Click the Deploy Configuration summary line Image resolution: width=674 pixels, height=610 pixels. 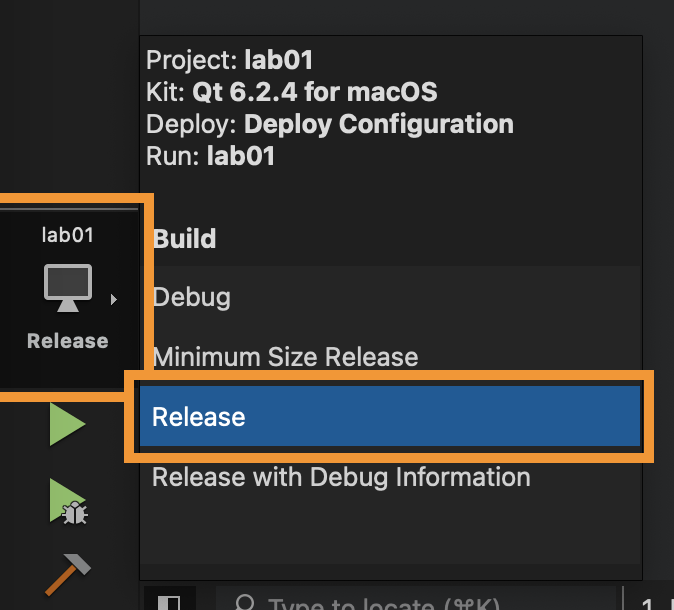[330, 124]
